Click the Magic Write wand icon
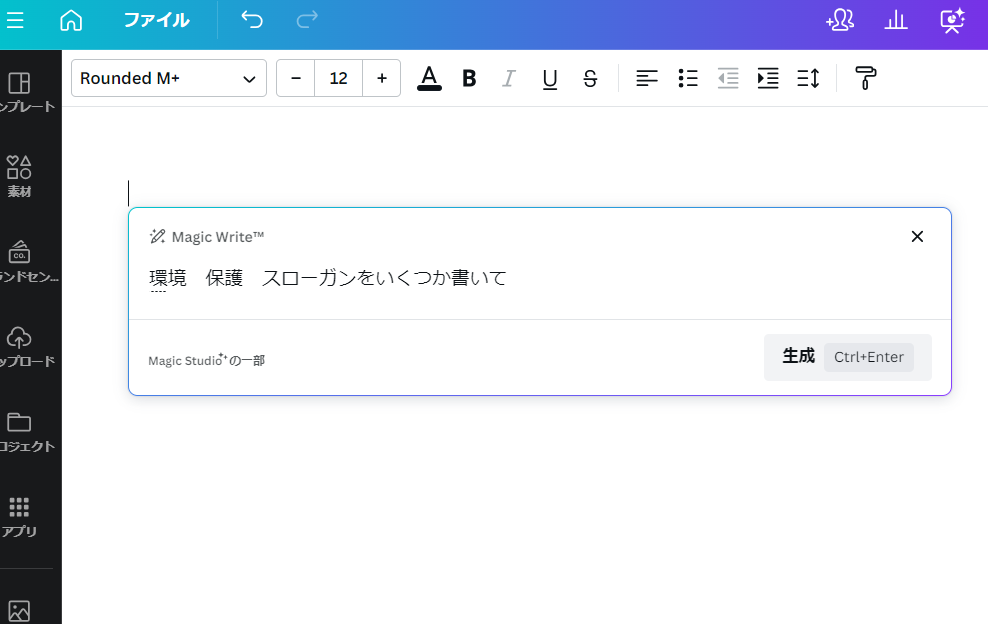This screenshot has width=988, height=624. click(157, 236)
